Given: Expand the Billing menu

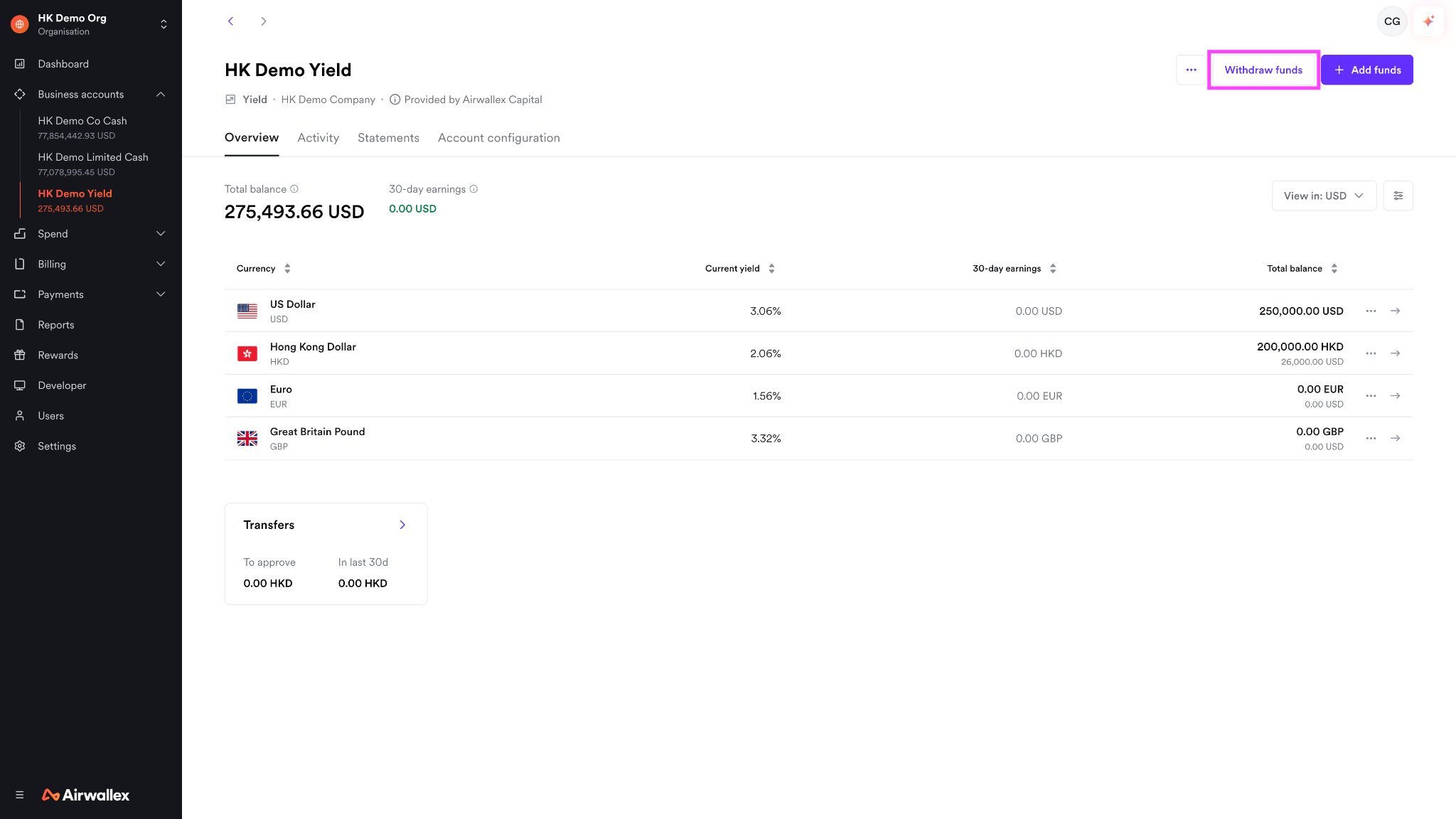Looking at the screenshot, I should [161, 264].
